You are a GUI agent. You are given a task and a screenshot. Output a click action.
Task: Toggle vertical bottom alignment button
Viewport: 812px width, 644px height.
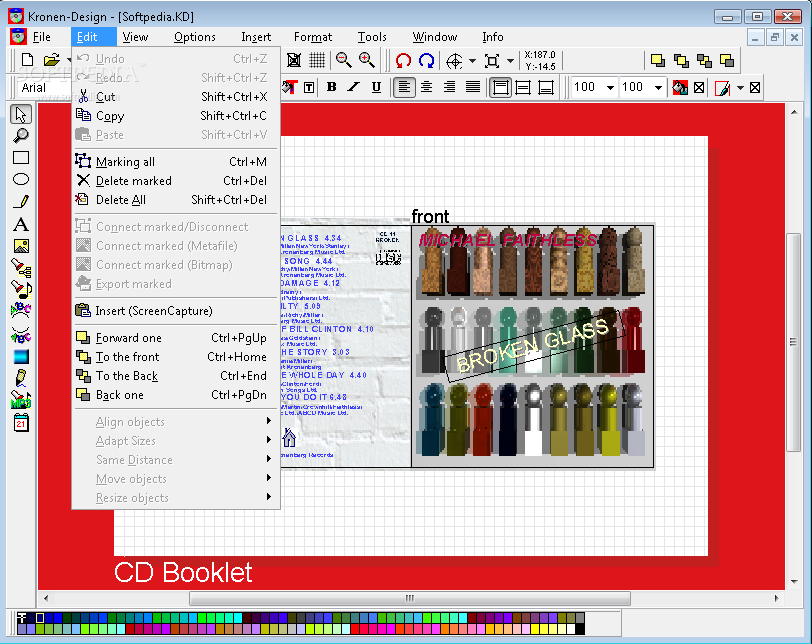pyautogui.click(x=546, y=87)
